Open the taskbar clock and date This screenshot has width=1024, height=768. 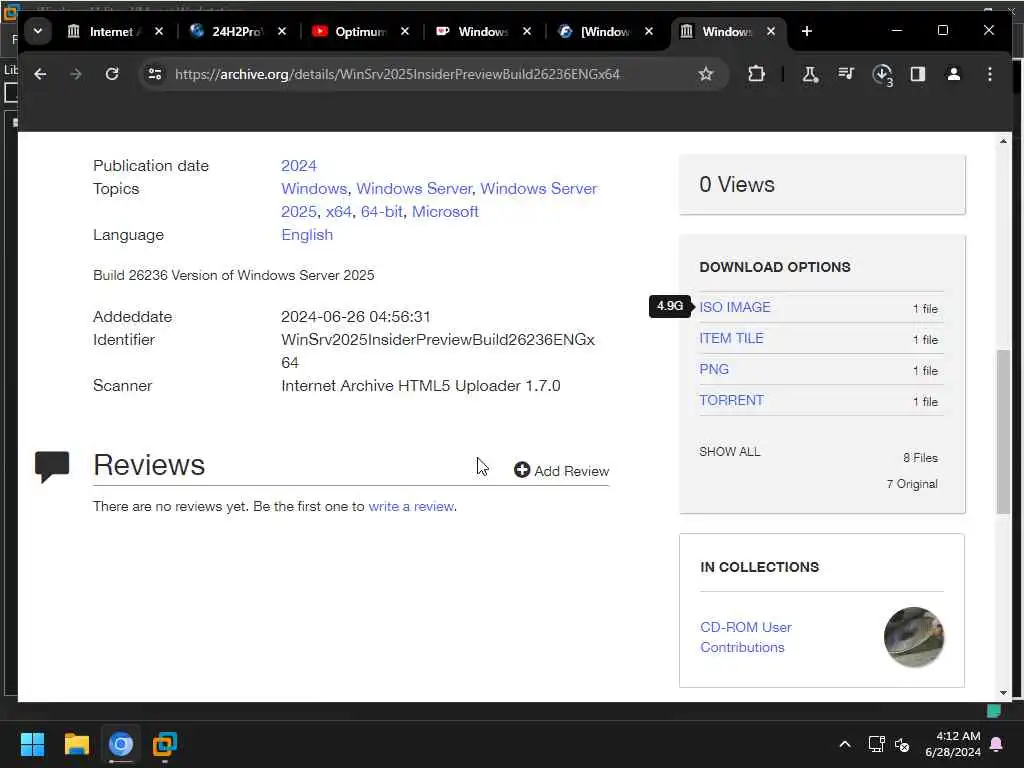click(953, 744)
